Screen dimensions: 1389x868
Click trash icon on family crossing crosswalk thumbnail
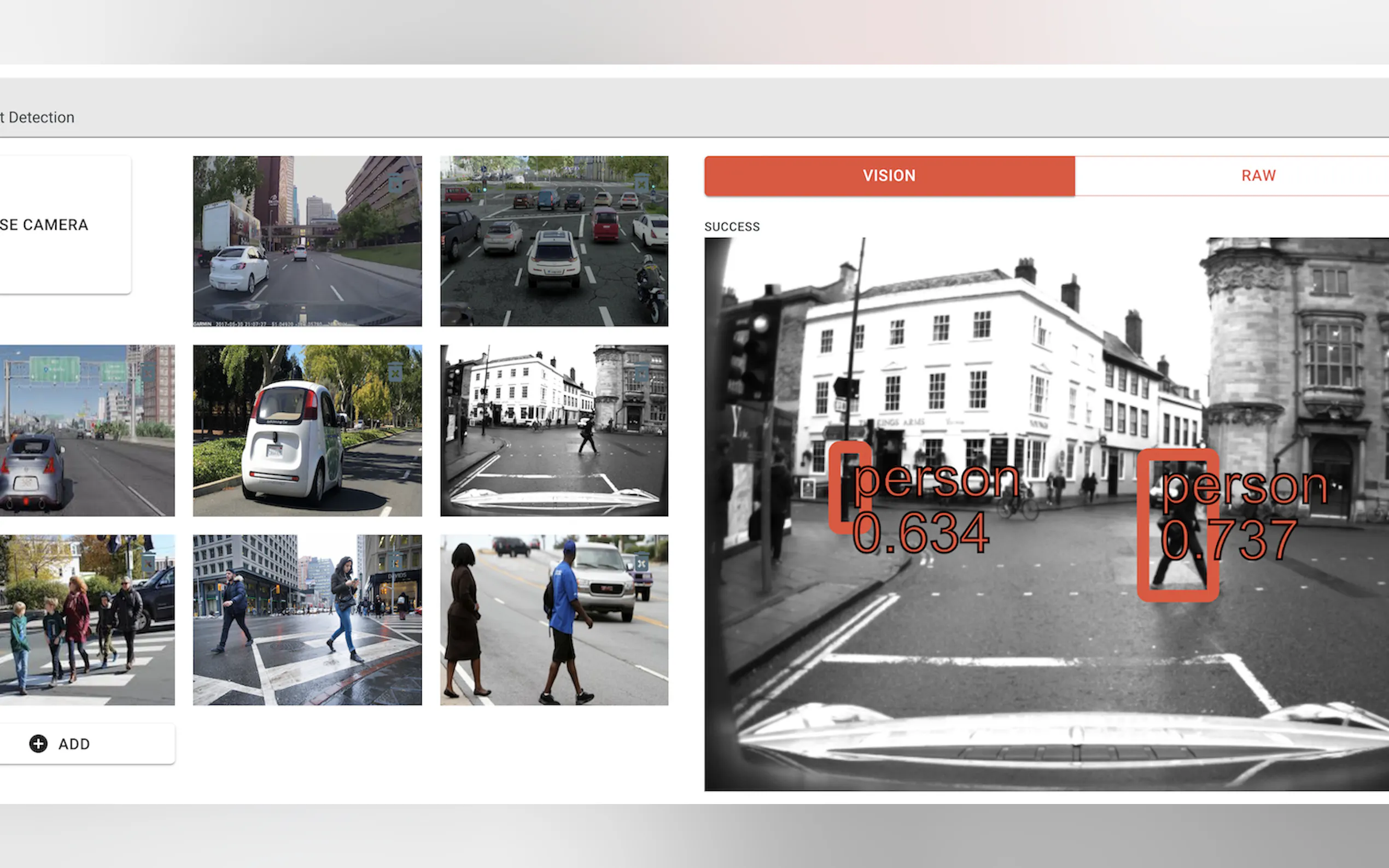pos(148,563)
